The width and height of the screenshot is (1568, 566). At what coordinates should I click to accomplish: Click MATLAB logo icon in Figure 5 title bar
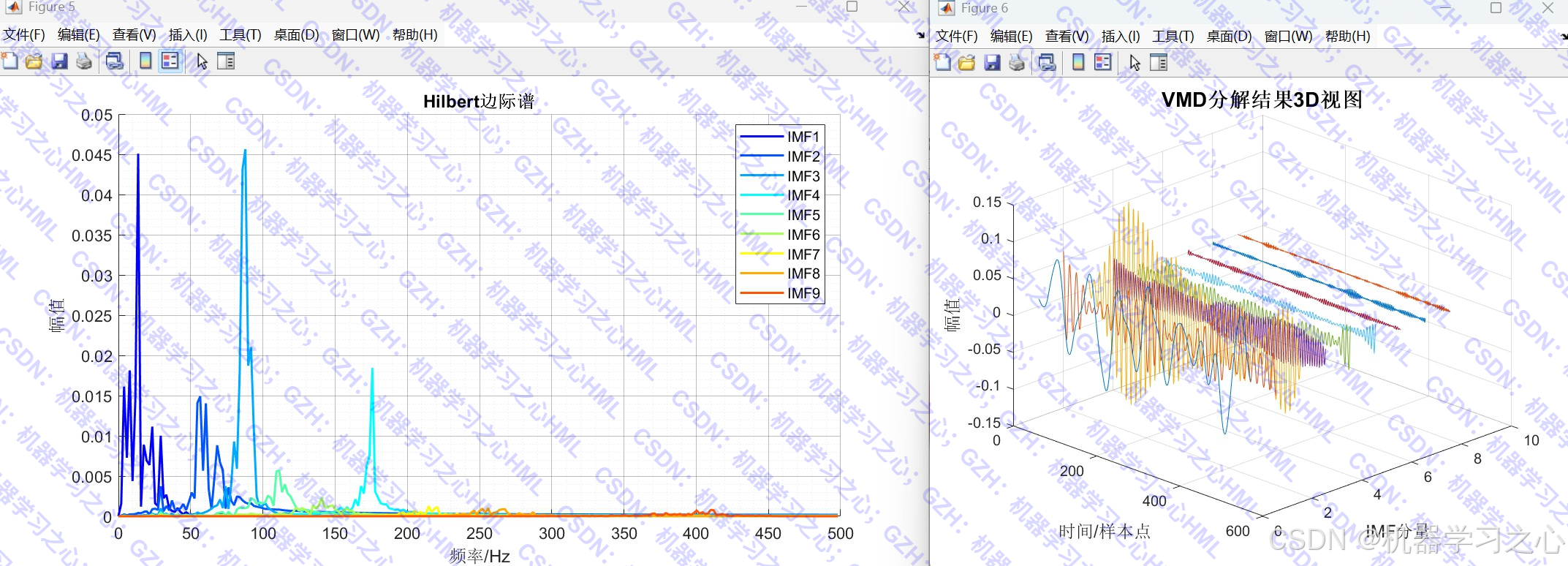coord(13,7)
